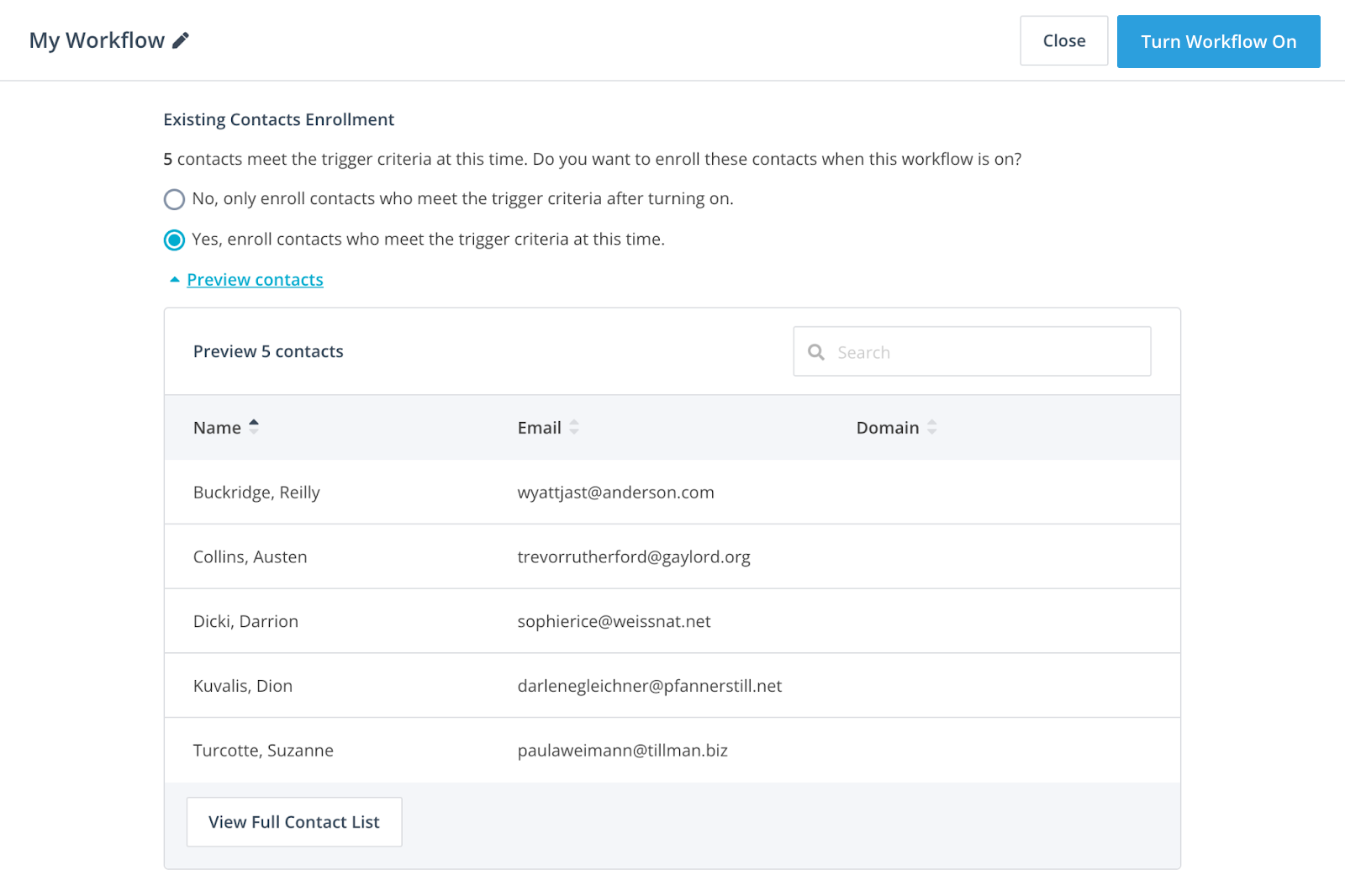Screen dimensions: 1345x896
Task: Sort contacts by Email column arrows
Action: [x=574, y=427]
